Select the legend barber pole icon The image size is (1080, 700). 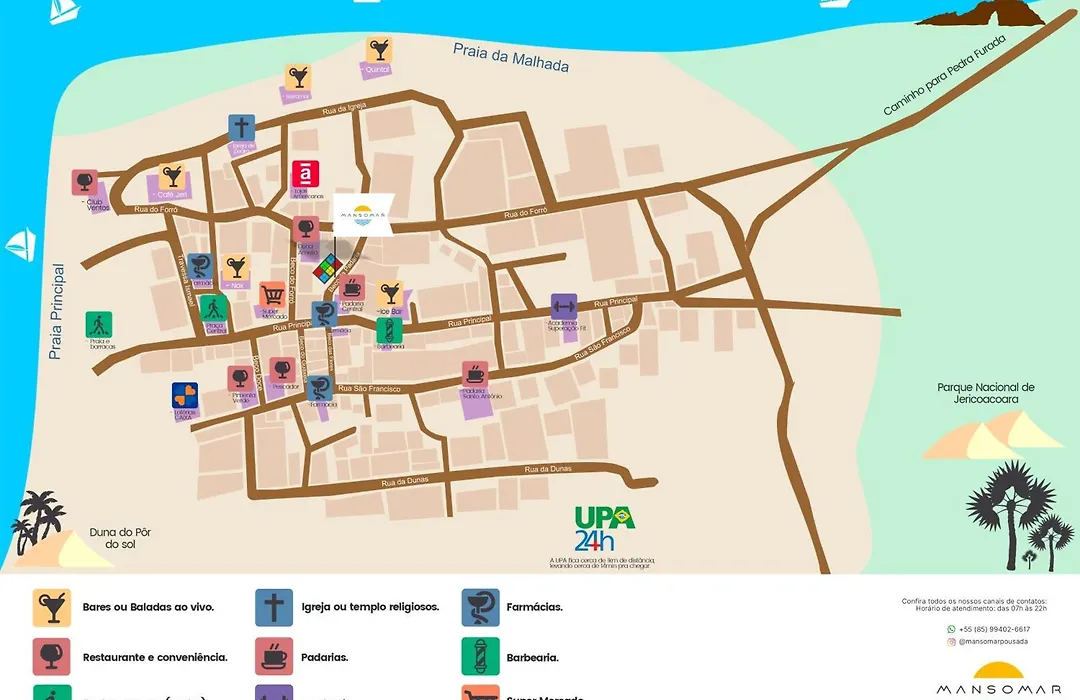pyautogui.click(x=481, y=657)
